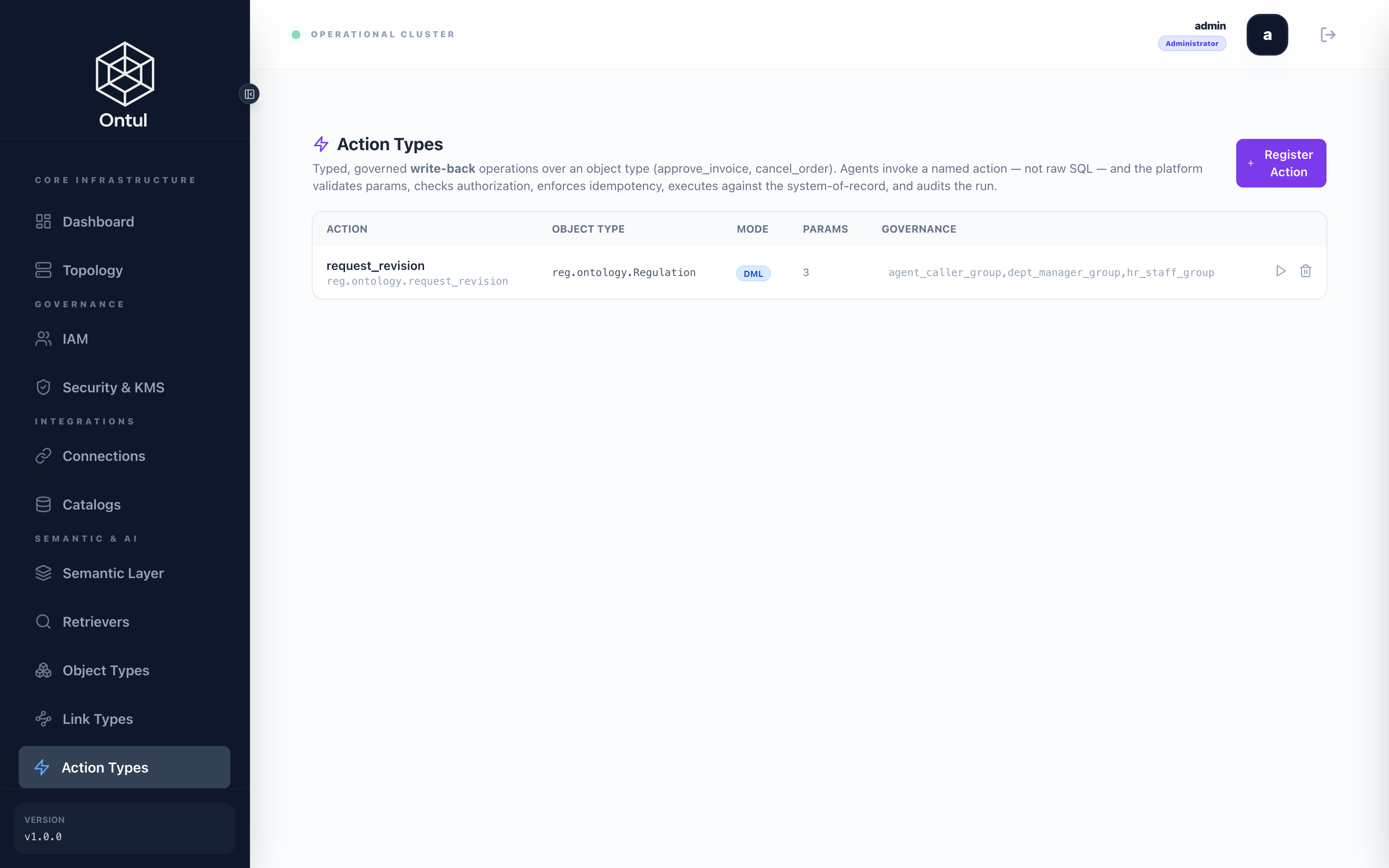Open Catalogs in the sidebar
Image resolution: width=1389 pixels, height=868 pixels.
(x=125, y=505)
